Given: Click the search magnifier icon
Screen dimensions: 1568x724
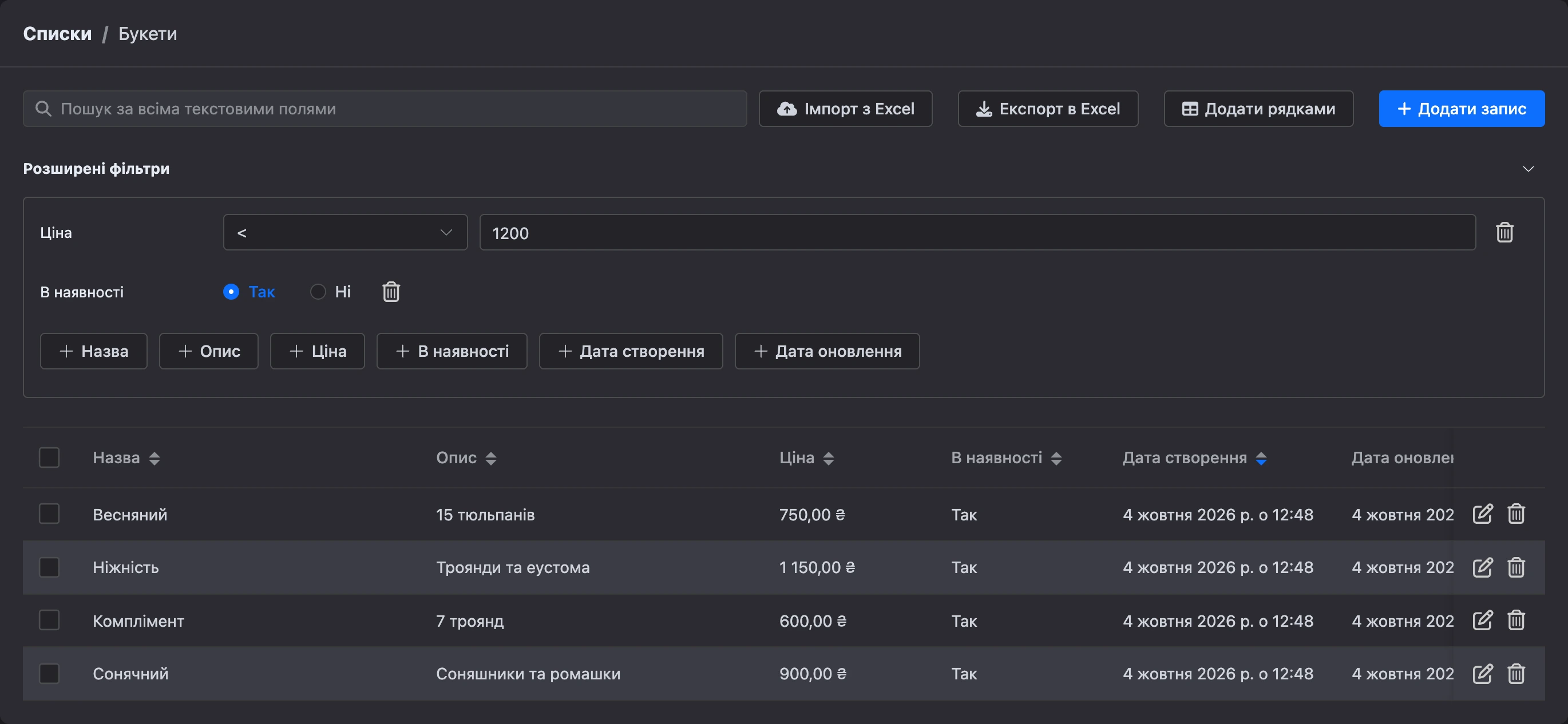Looking at the screenshot, I should pos(43,108).
